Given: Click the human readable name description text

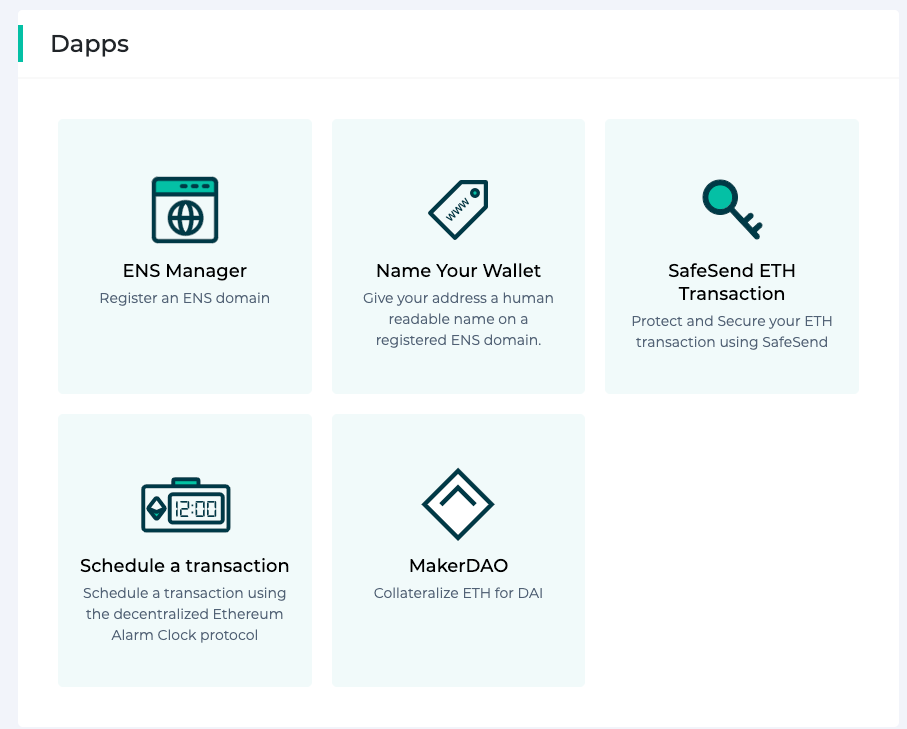Looking at the screenshot, I should coord(458,319).
